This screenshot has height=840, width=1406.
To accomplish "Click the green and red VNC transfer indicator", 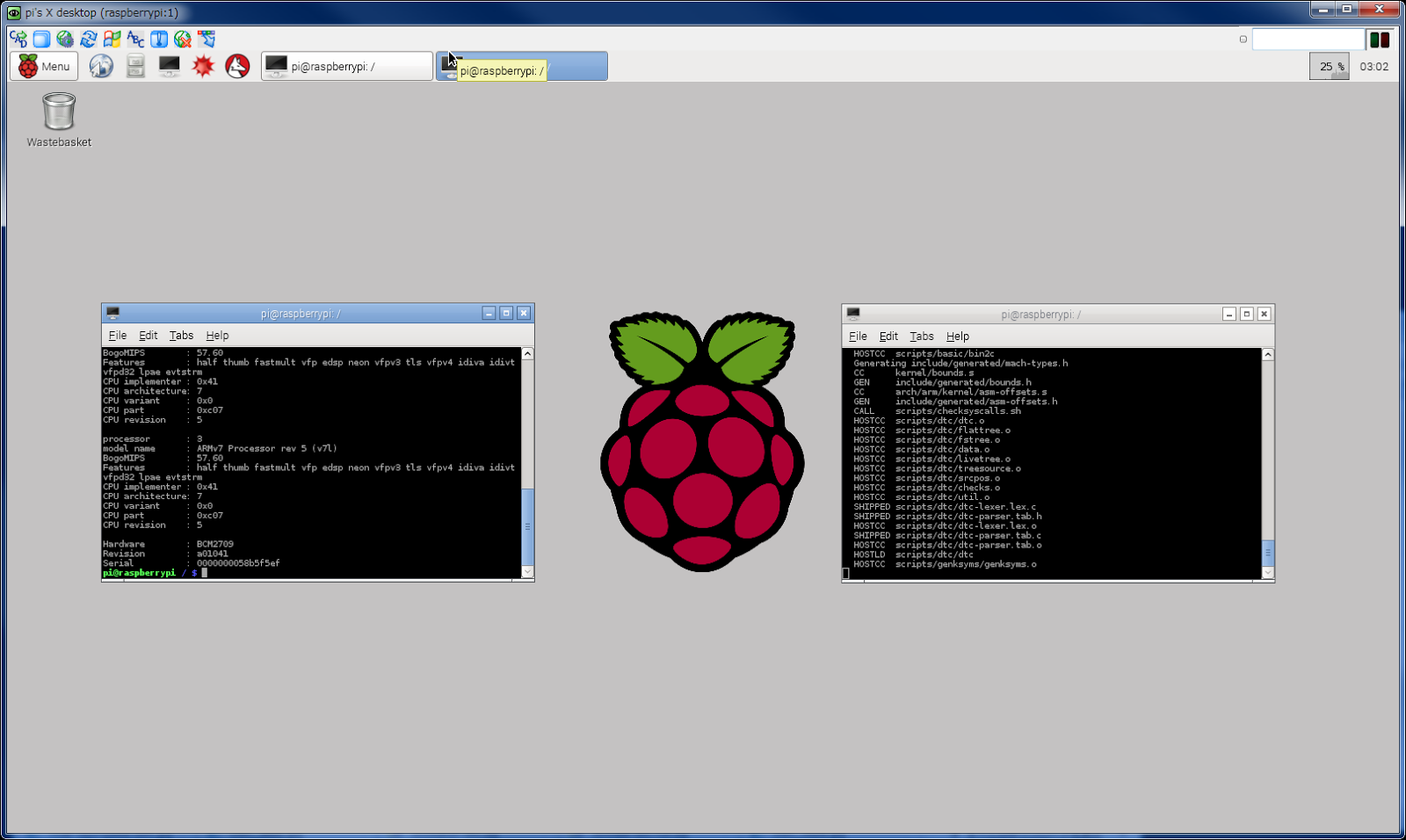I will [x=1380, y=39].
